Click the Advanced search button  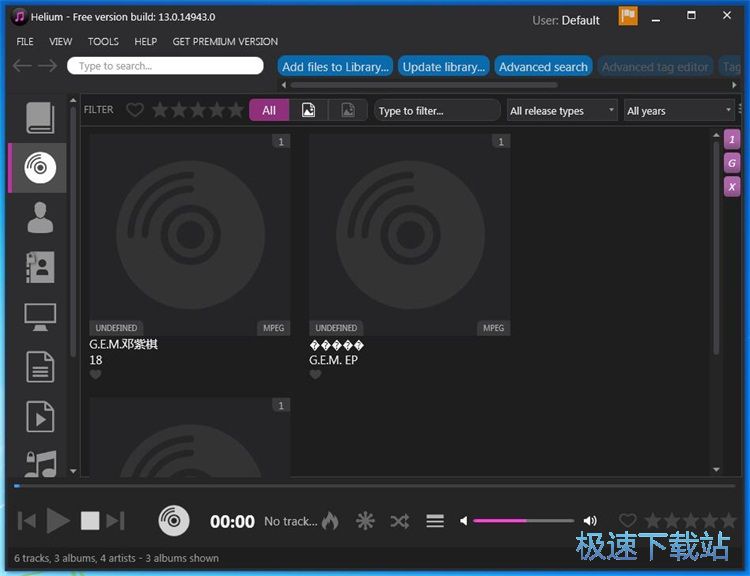coord(543,67)
